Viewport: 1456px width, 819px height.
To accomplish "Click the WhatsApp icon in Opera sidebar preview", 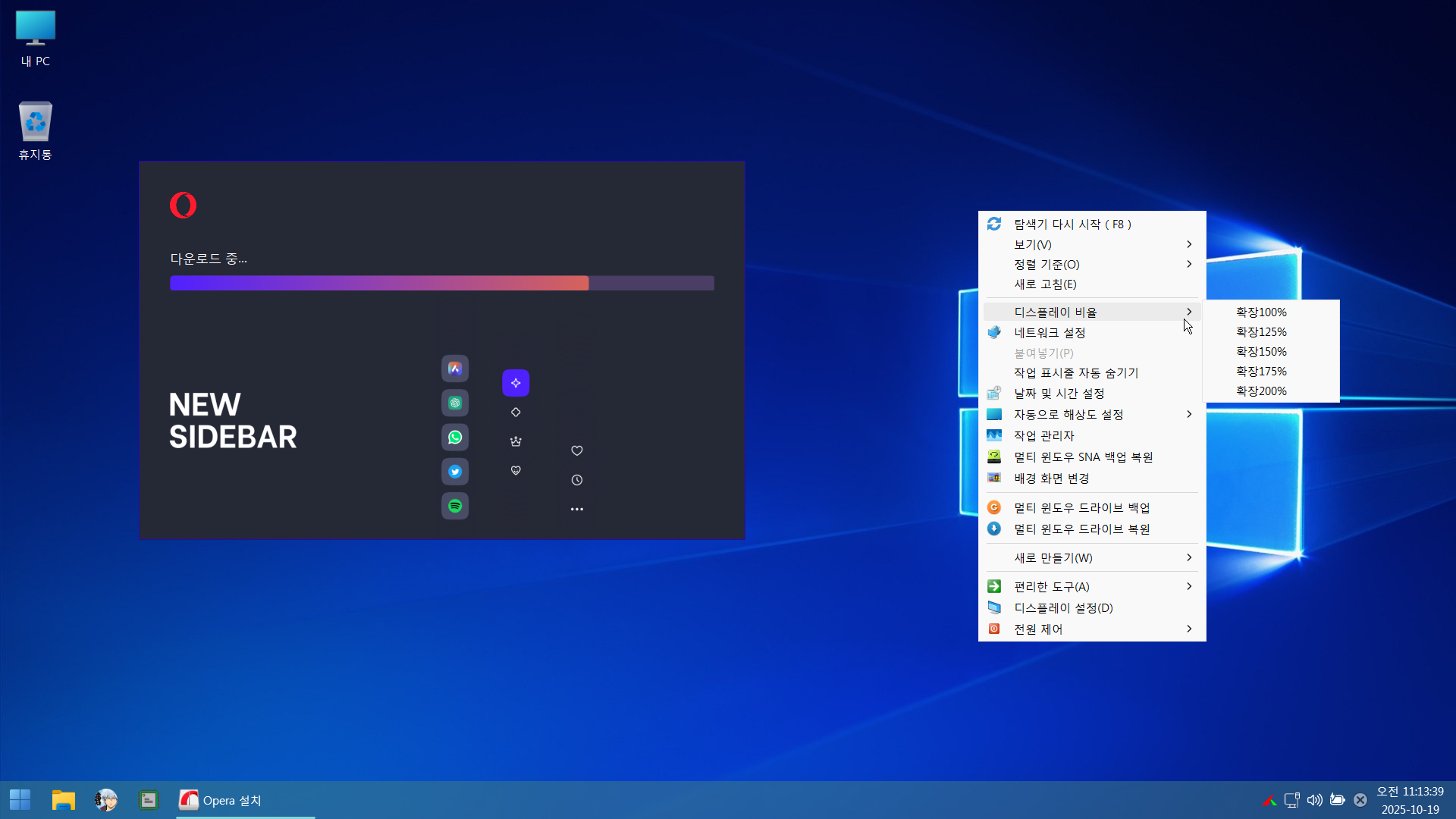I will 455,438.
